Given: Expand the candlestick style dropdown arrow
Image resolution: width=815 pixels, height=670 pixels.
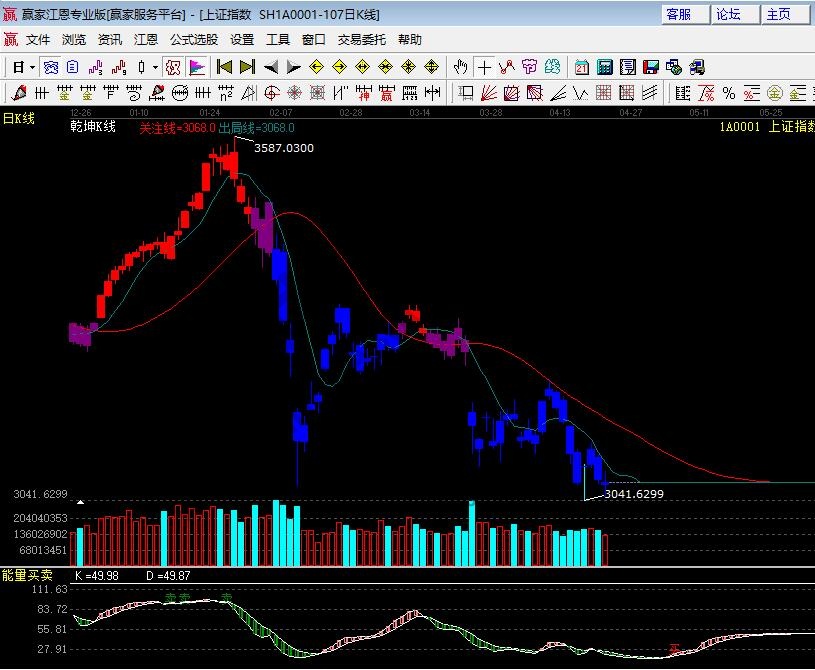Looking at the screenshot, I should (153, 67).
